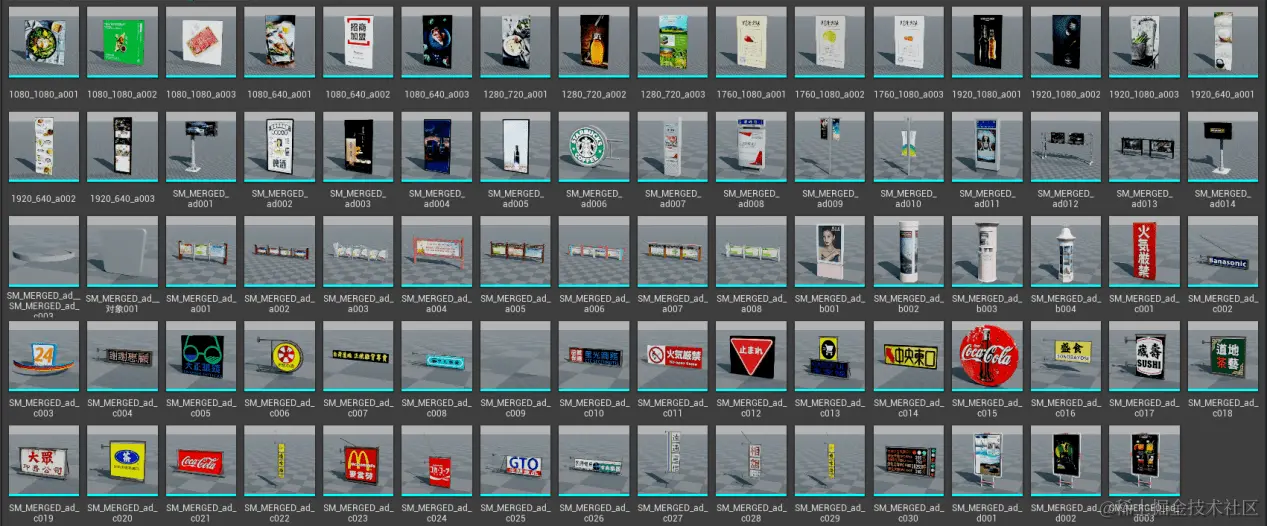The height and width of the screenshot is (526, 1267).
Task: Select the Panasonic sign SM_MERGED_ad_c002
Action: 1223,251
